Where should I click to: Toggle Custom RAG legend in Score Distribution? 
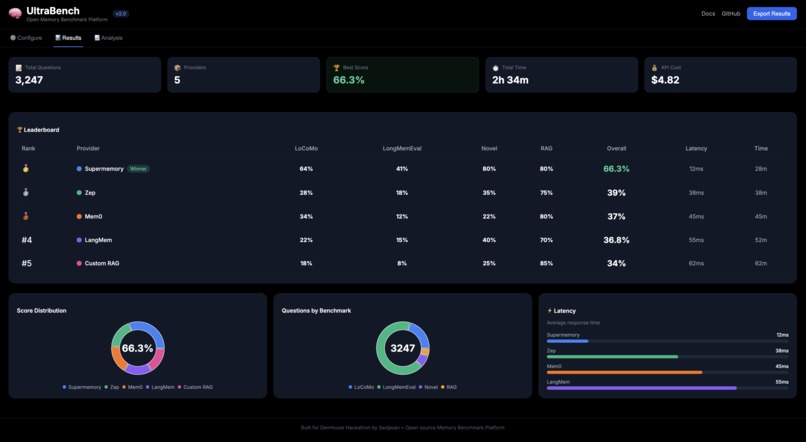point(195,387)
